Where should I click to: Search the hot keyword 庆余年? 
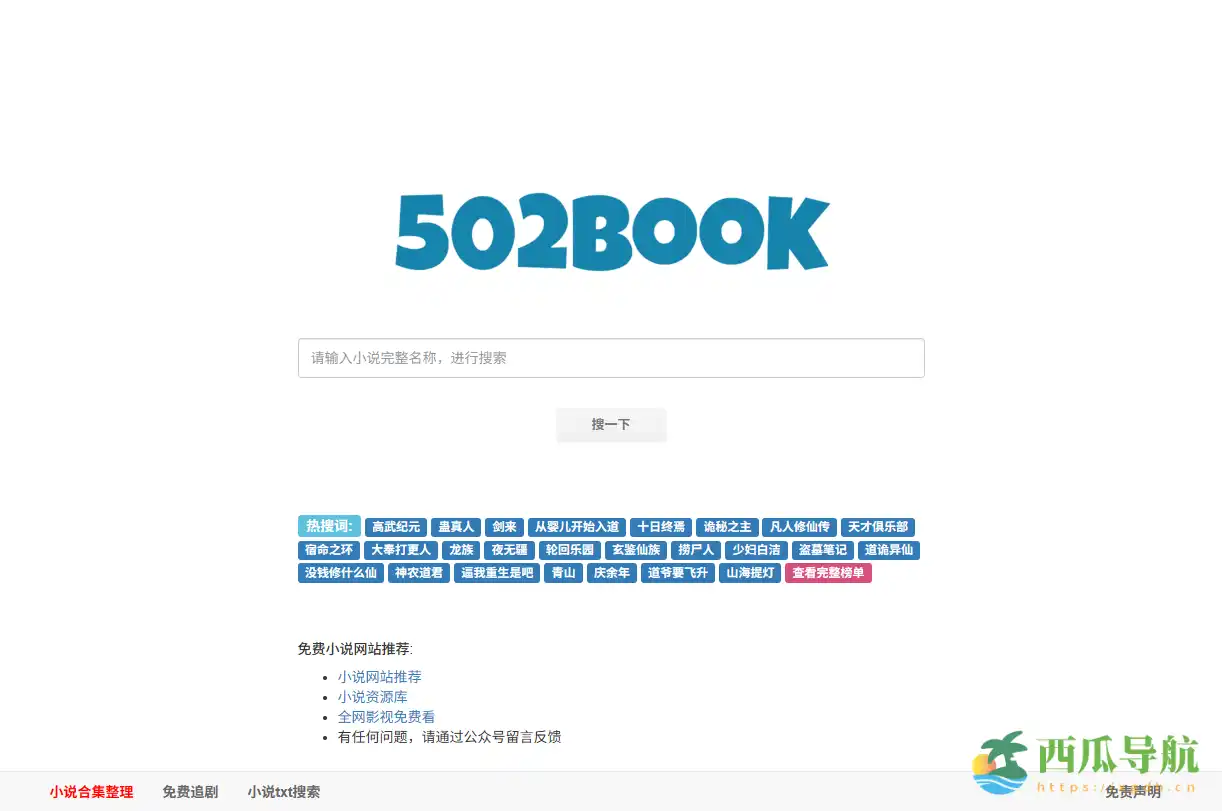611,573
